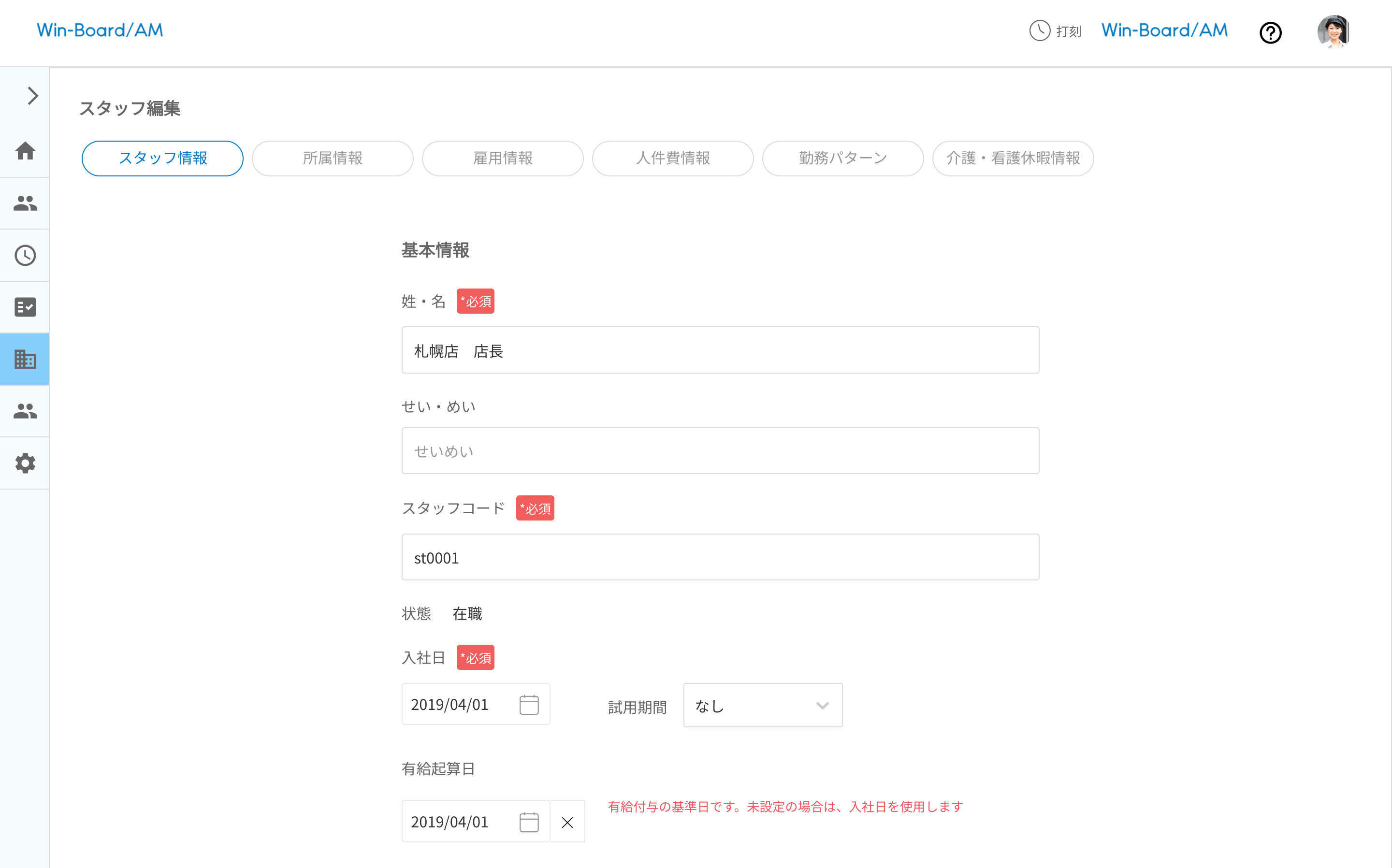Open the user profile avatar menu
The width and height of the screenshot is (1392, 868).
[1332, 31]
